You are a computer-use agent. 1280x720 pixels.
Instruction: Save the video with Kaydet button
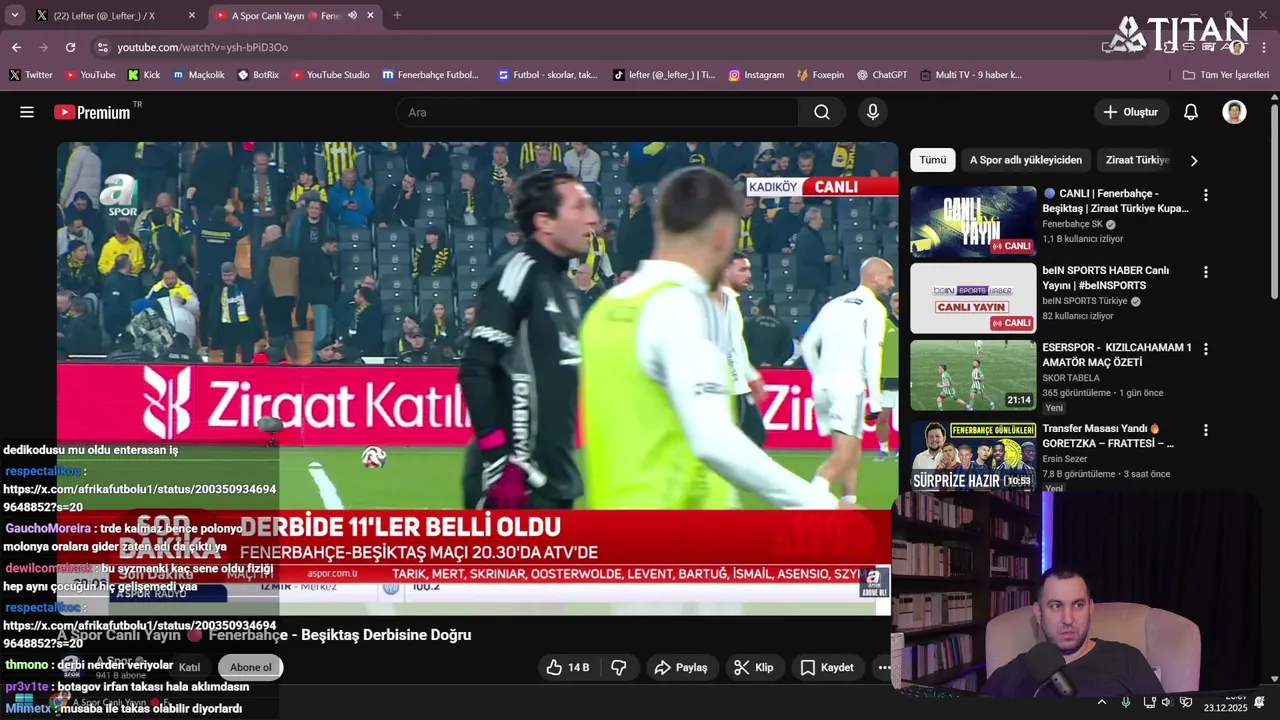[x=827, y=667]
